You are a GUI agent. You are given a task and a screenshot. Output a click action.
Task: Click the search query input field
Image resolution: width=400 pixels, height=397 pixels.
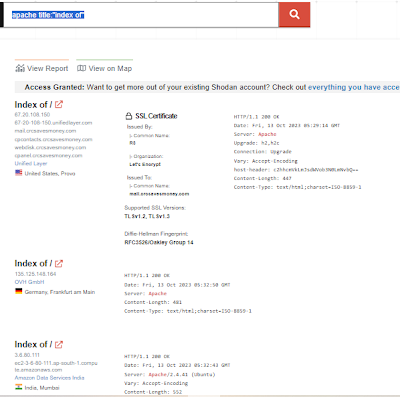coord(141,15)
